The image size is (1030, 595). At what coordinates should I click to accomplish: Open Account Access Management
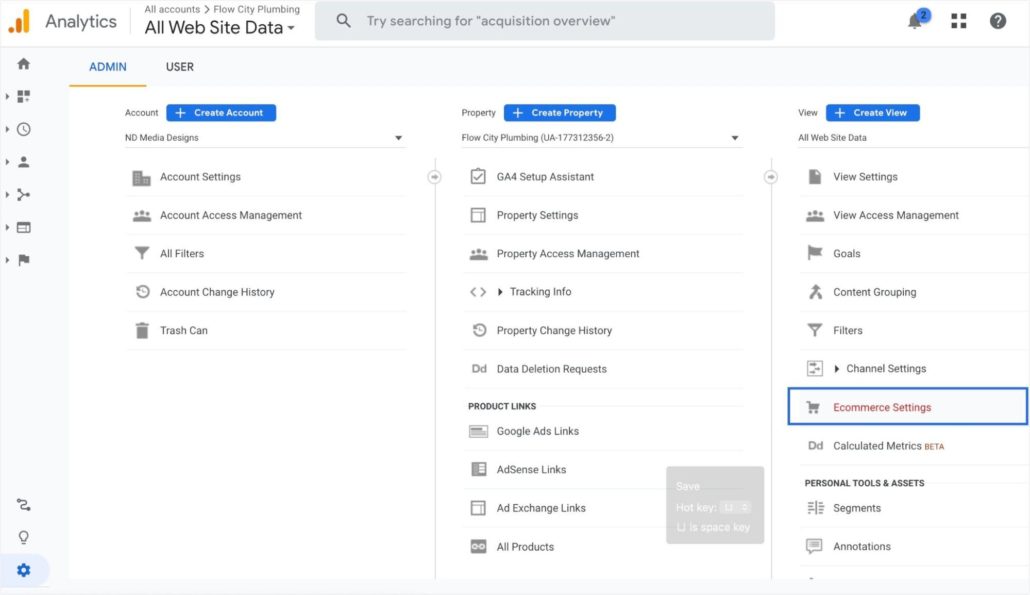click(231, 215)
